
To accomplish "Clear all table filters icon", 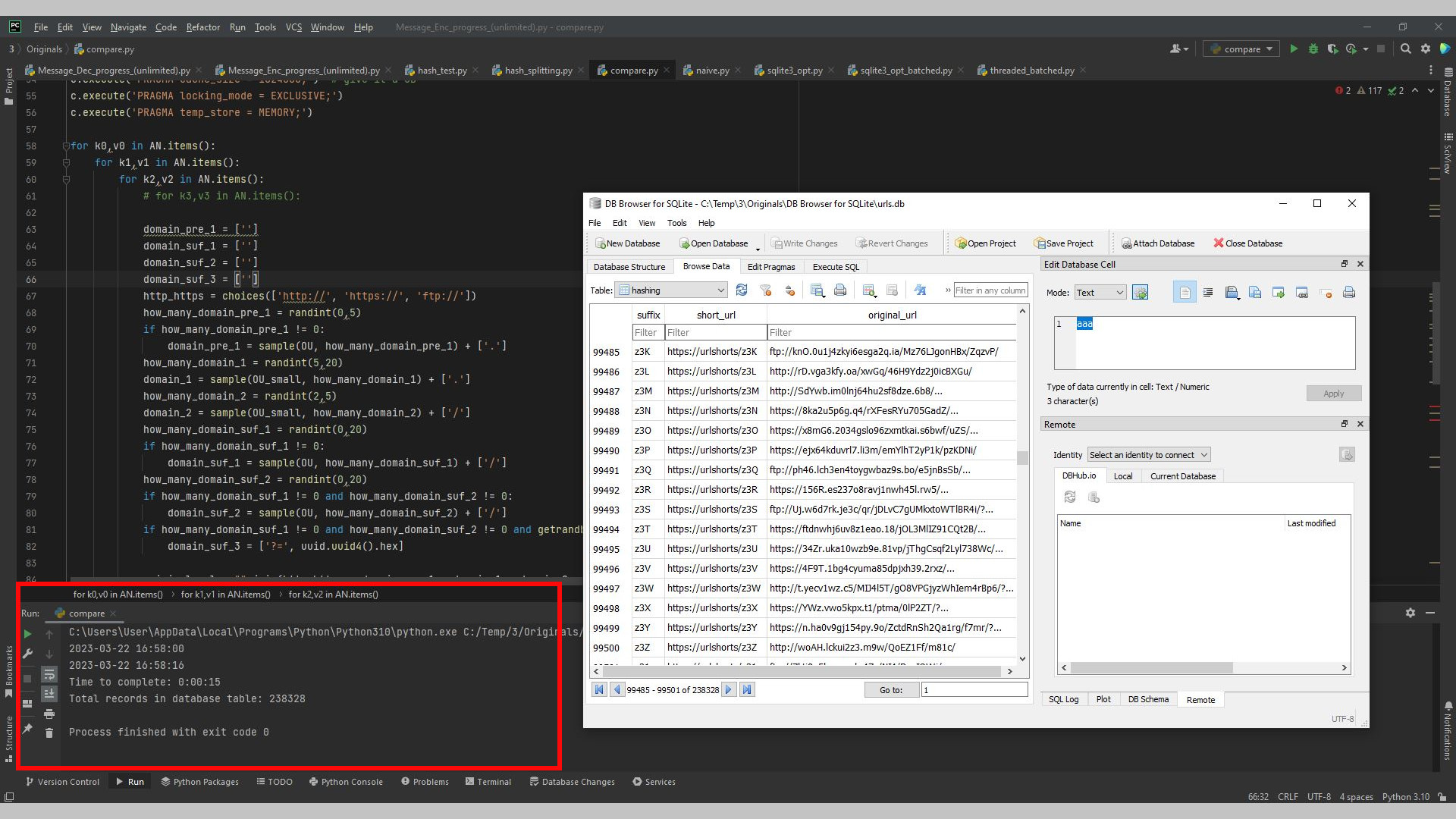I will 765,290.
